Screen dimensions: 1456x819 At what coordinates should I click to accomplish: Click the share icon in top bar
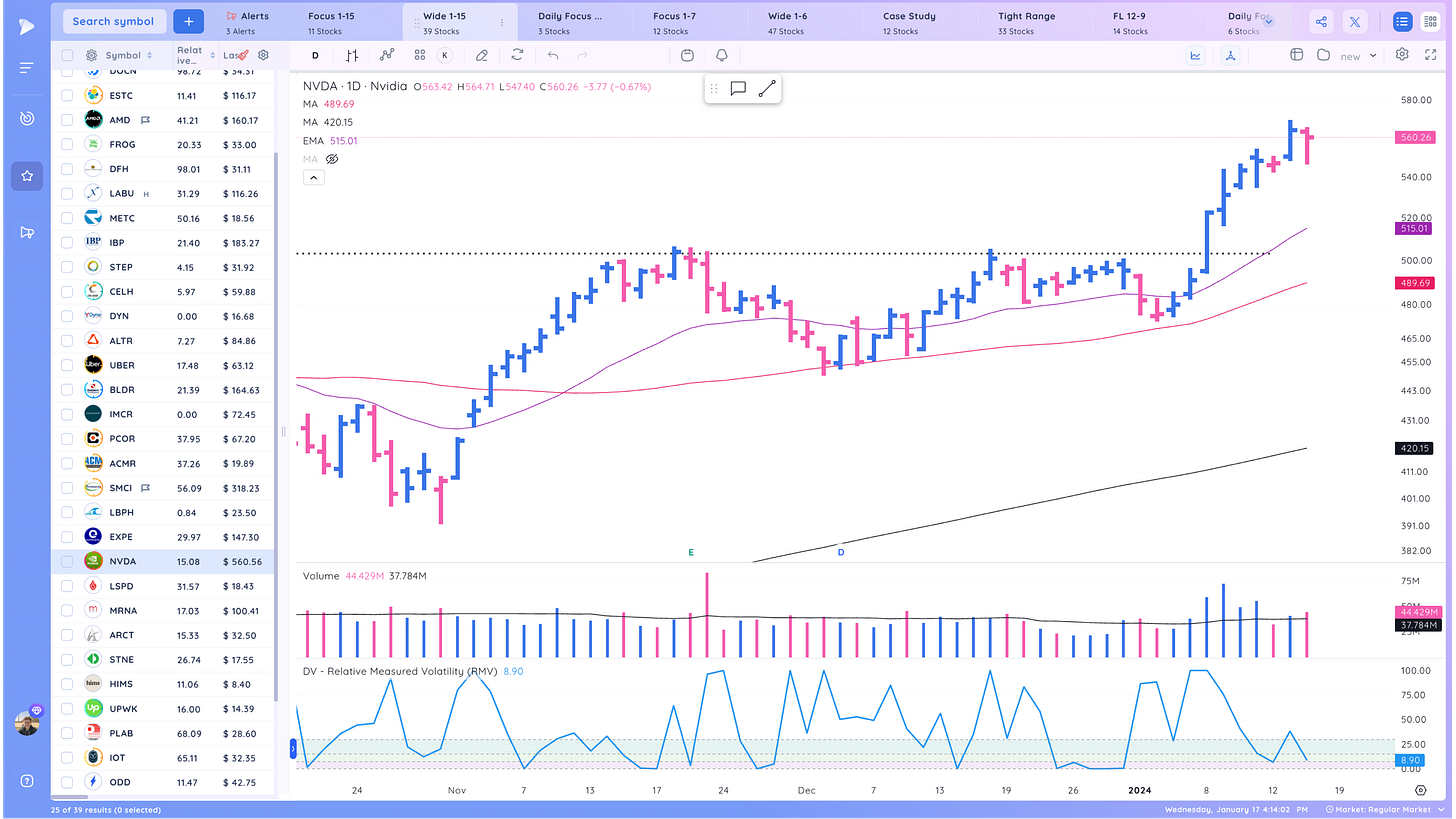[1321, 21]
